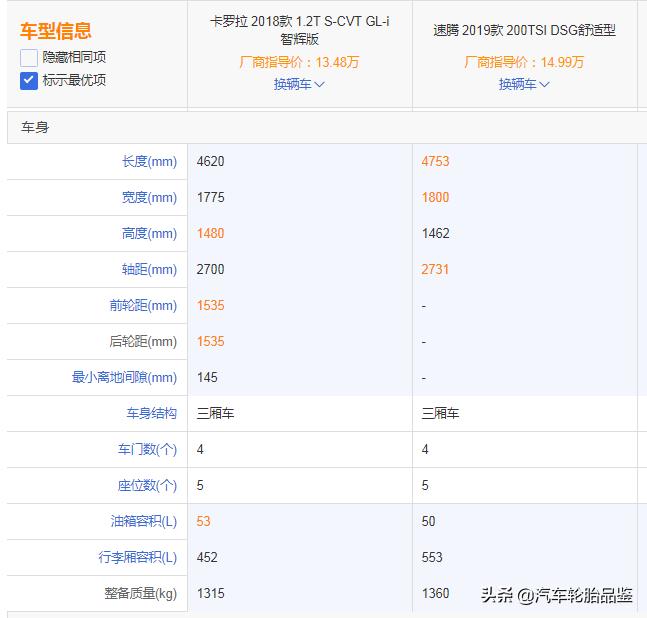
Task: Open 换辆车 dropdown under 卡罗拉
Action: pos(299,84)
